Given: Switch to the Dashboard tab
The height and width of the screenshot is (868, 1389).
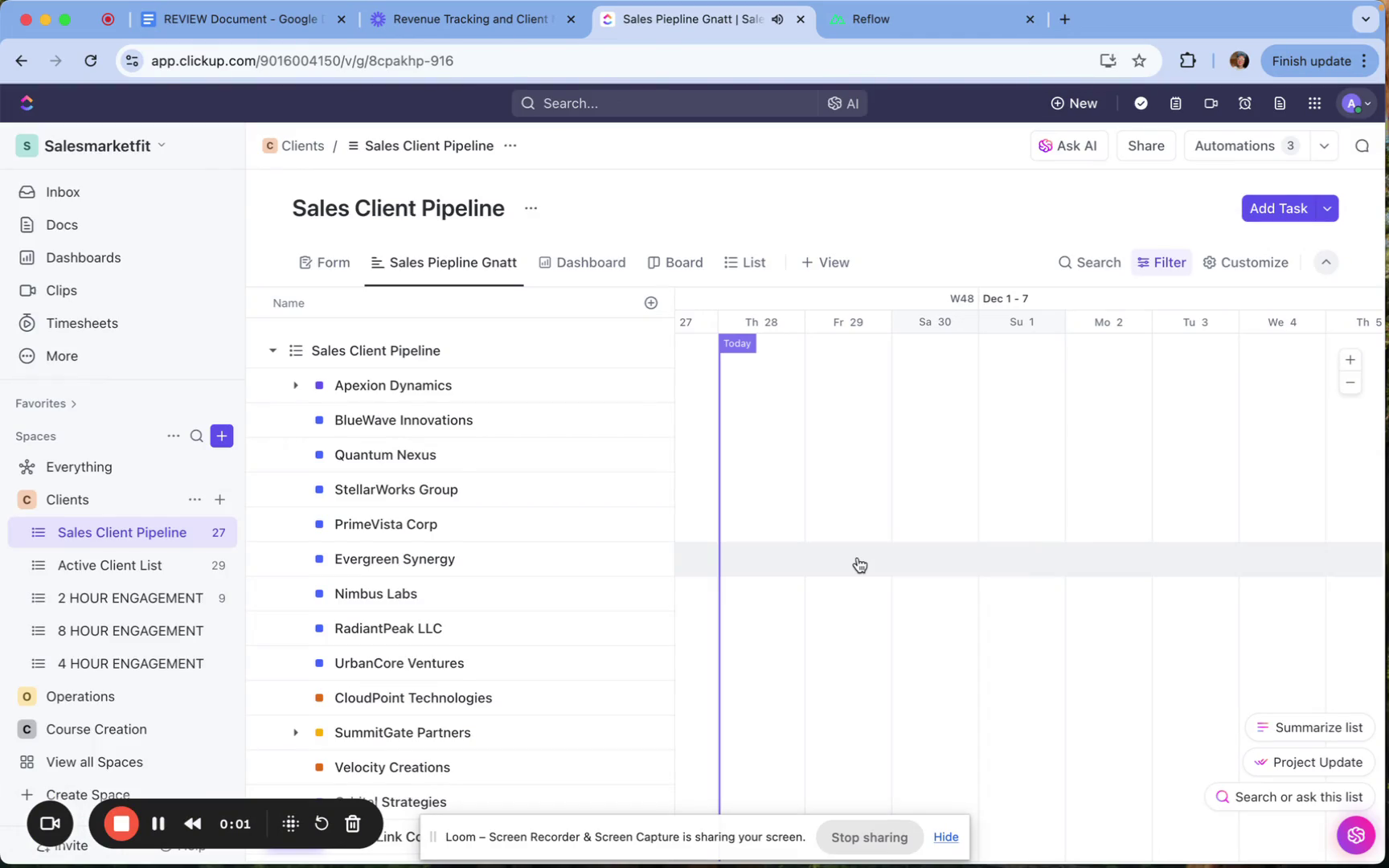Looking at the screenshot, I should (x=582, y=263).
